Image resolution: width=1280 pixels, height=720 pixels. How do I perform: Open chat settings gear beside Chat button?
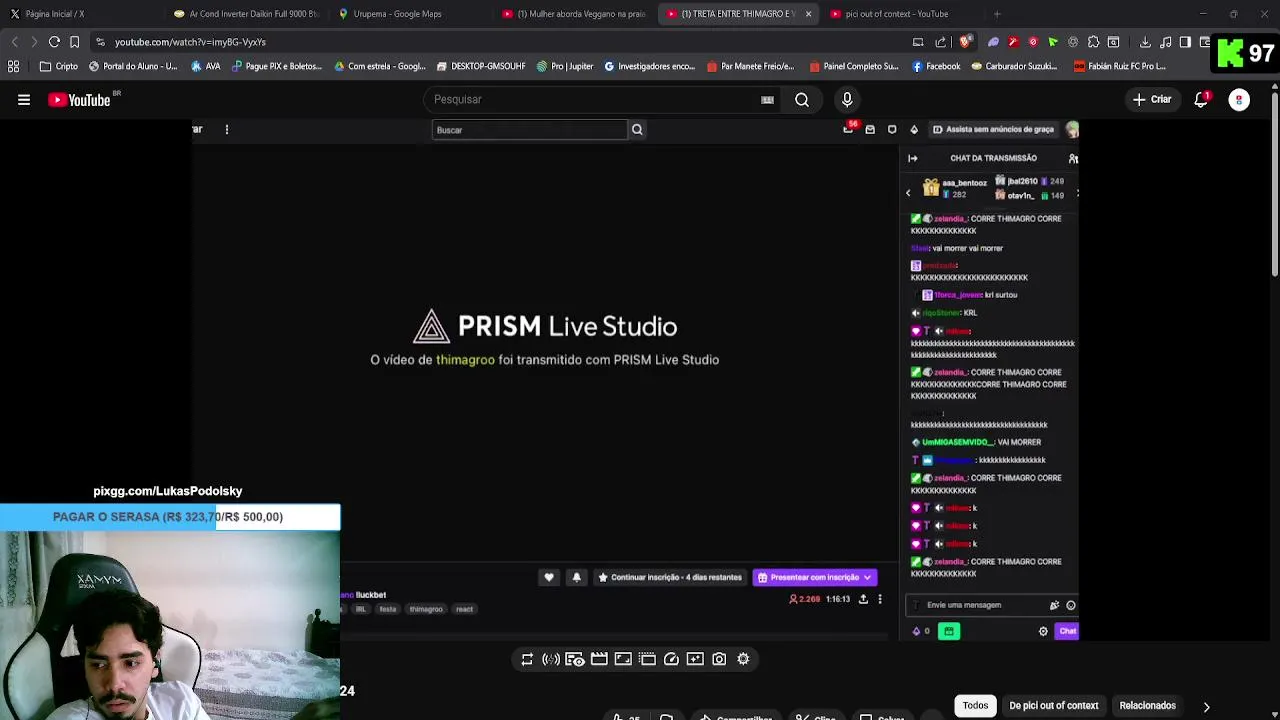pyautogui.click(x=1043, y=631)
